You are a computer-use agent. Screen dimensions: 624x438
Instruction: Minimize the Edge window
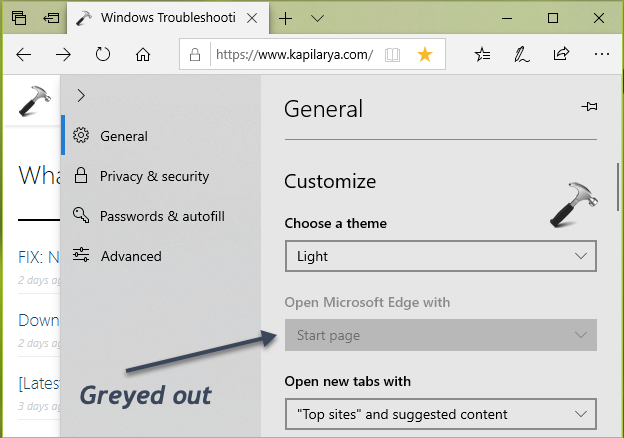click(507, 18)
